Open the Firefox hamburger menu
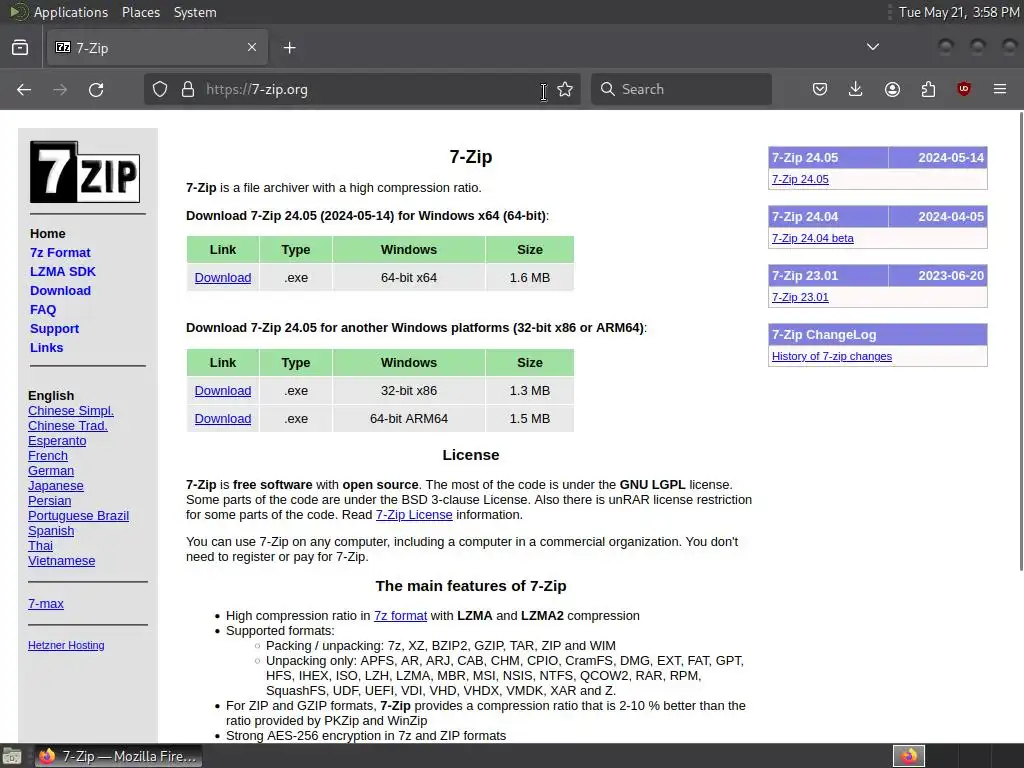Screen dimensions: 1024x768 coord(1000,89)
